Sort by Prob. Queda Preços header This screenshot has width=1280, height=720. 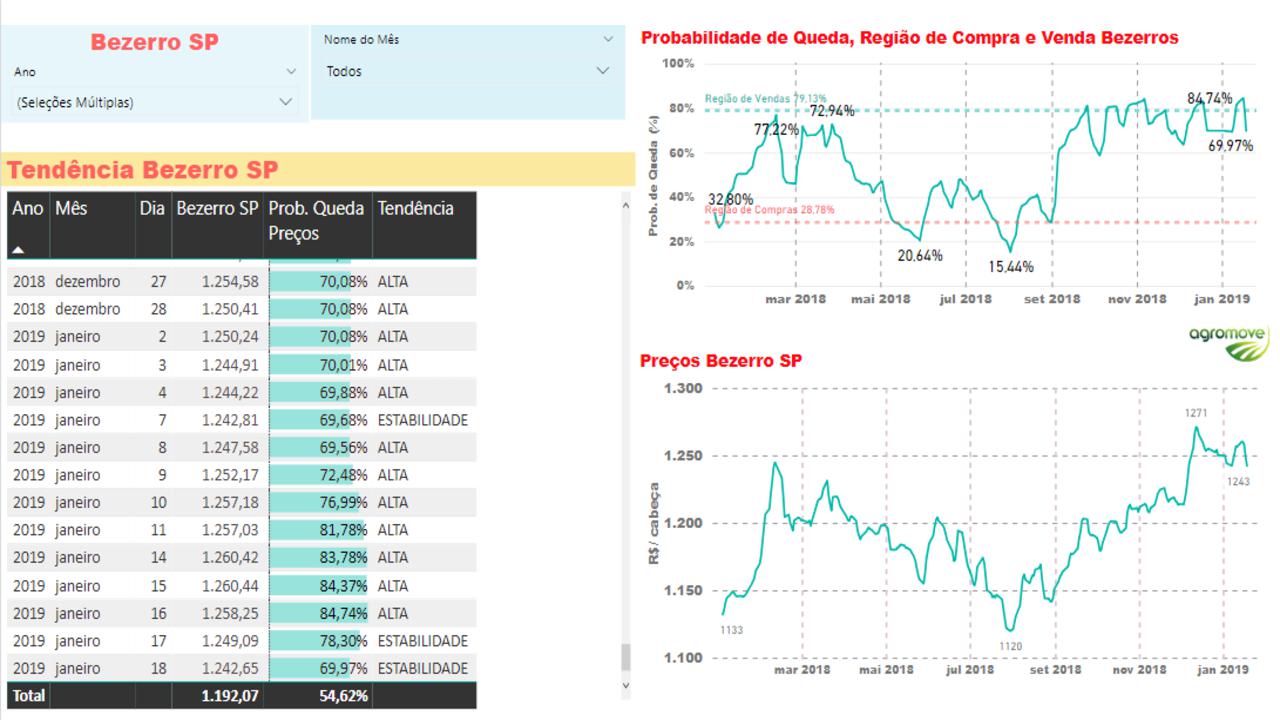(x=316, y=220)
